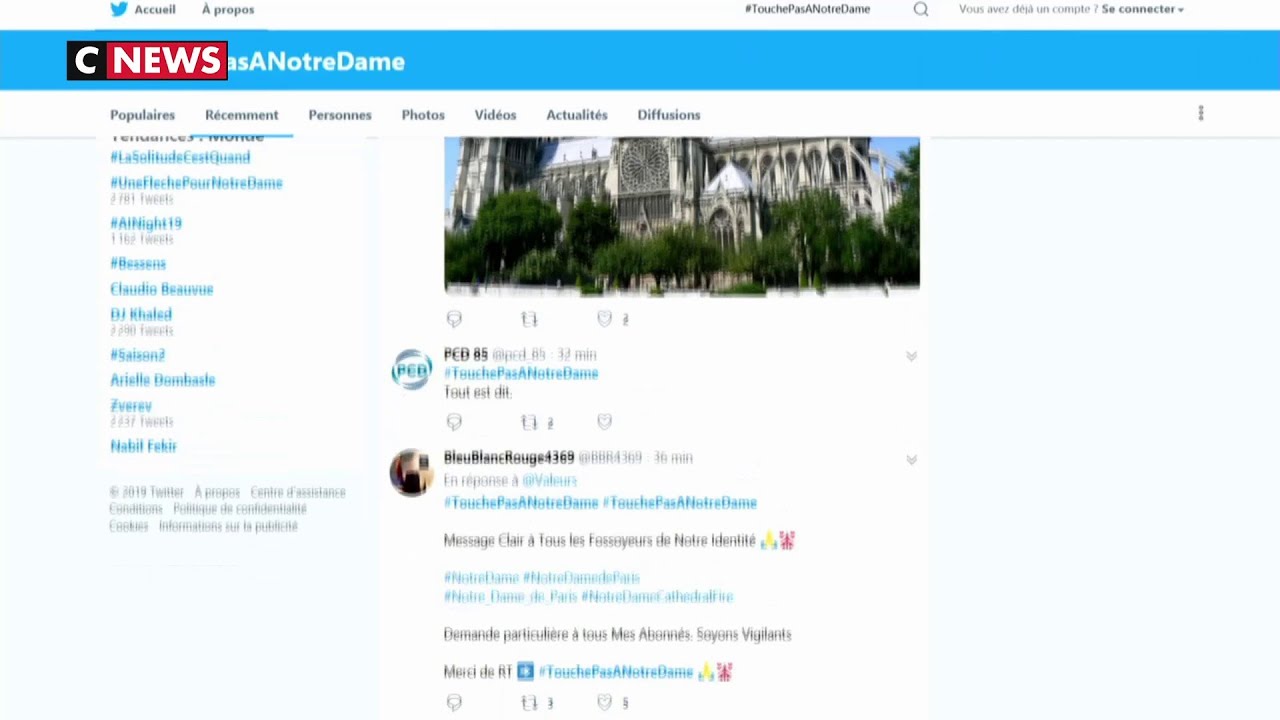Click the retweet icon on PCB 85's tweet
The width and height of the screenshot is (1280, 720).
coord(529,421)
